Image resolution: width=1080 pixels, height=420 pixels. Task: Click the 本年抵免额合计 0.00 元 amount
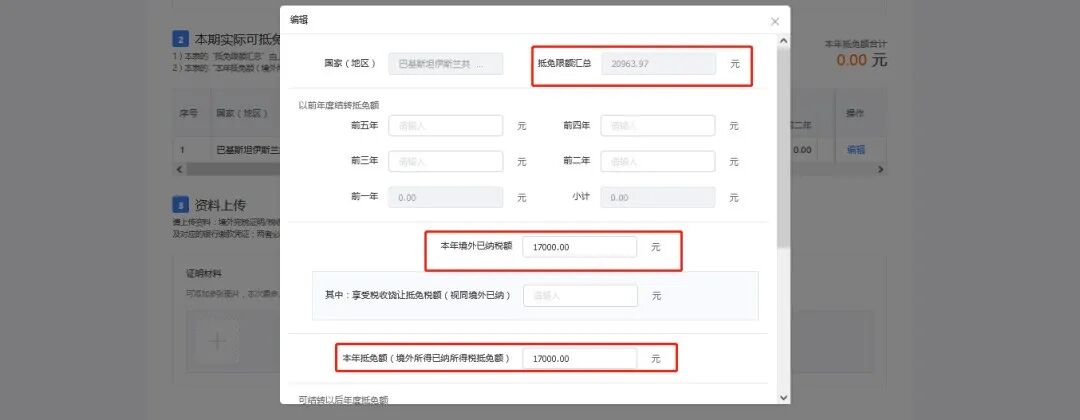coord(862,60)
